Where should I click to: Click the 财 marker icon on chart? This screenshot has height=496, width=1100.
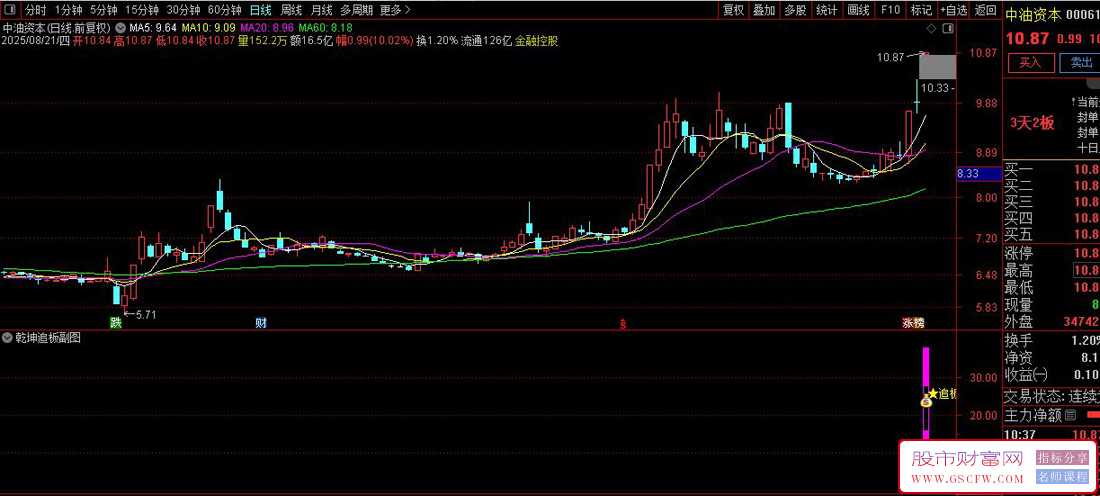tap(260, 323)
